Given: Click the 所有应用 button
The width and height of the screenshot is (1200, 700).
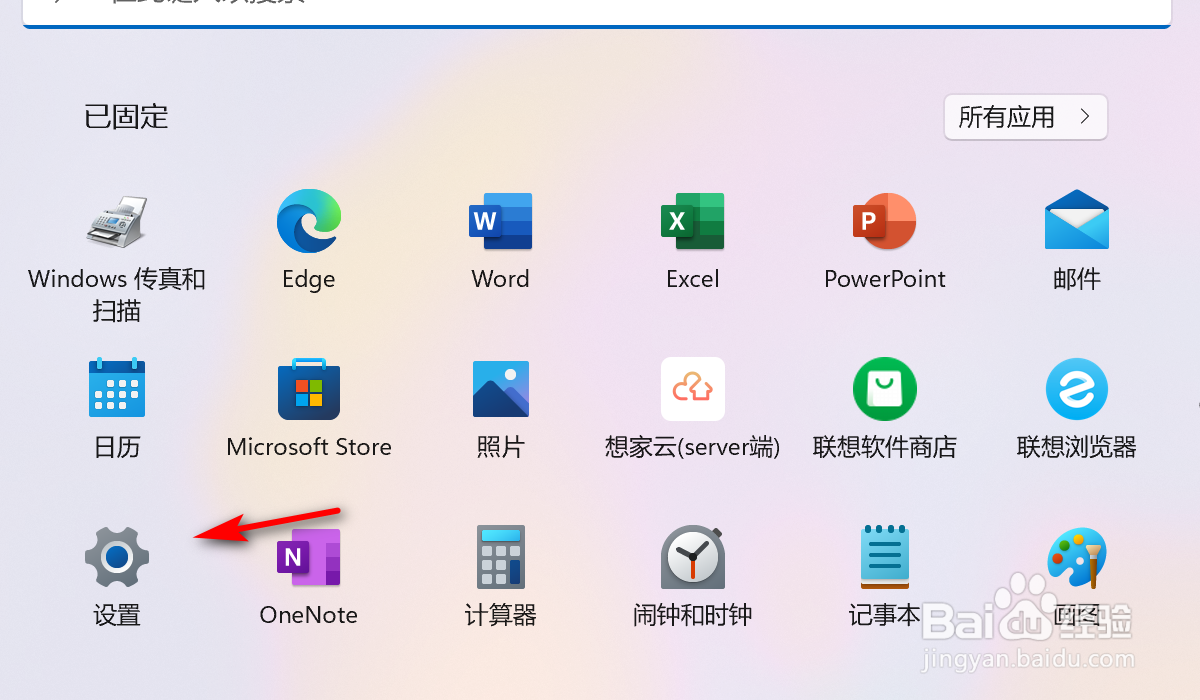Looking at the screenshot, I should [1025, 117].
